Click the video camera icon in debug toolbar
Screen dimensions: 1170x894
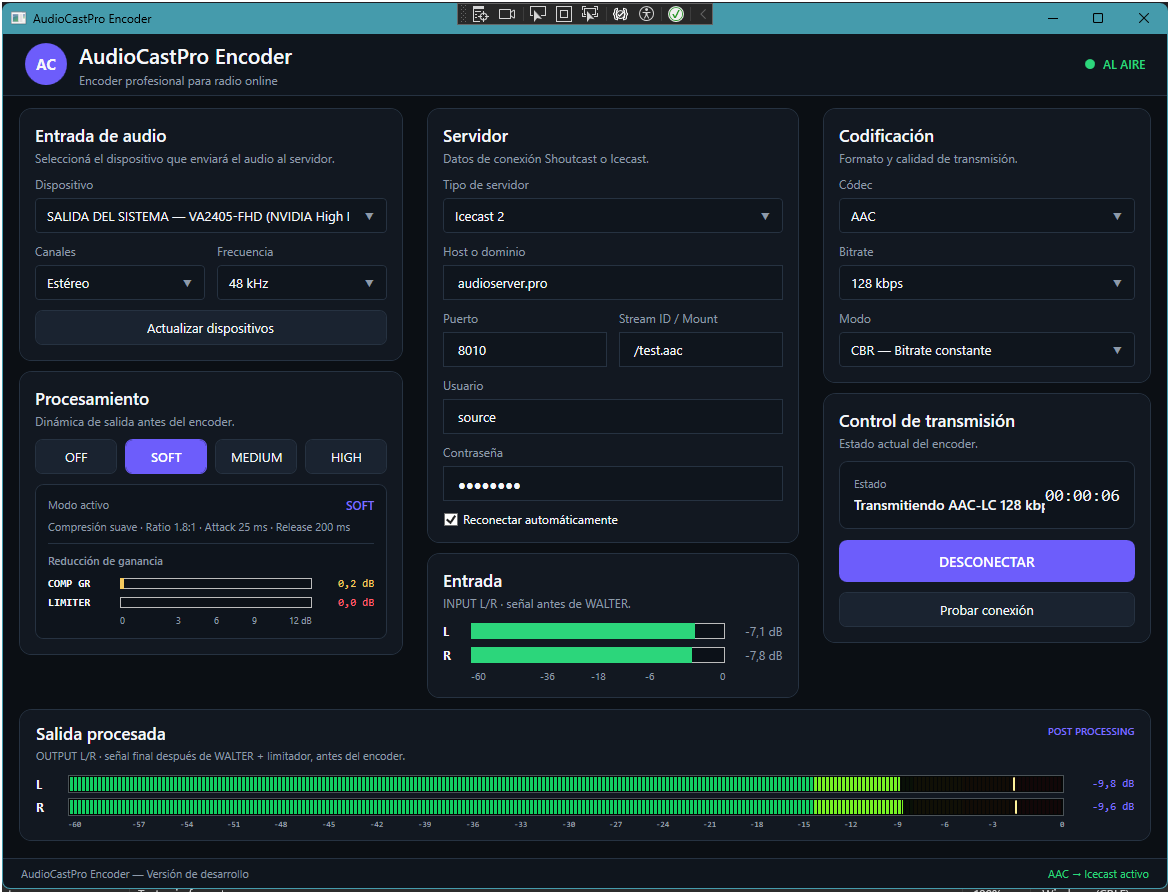pos(507,14)
